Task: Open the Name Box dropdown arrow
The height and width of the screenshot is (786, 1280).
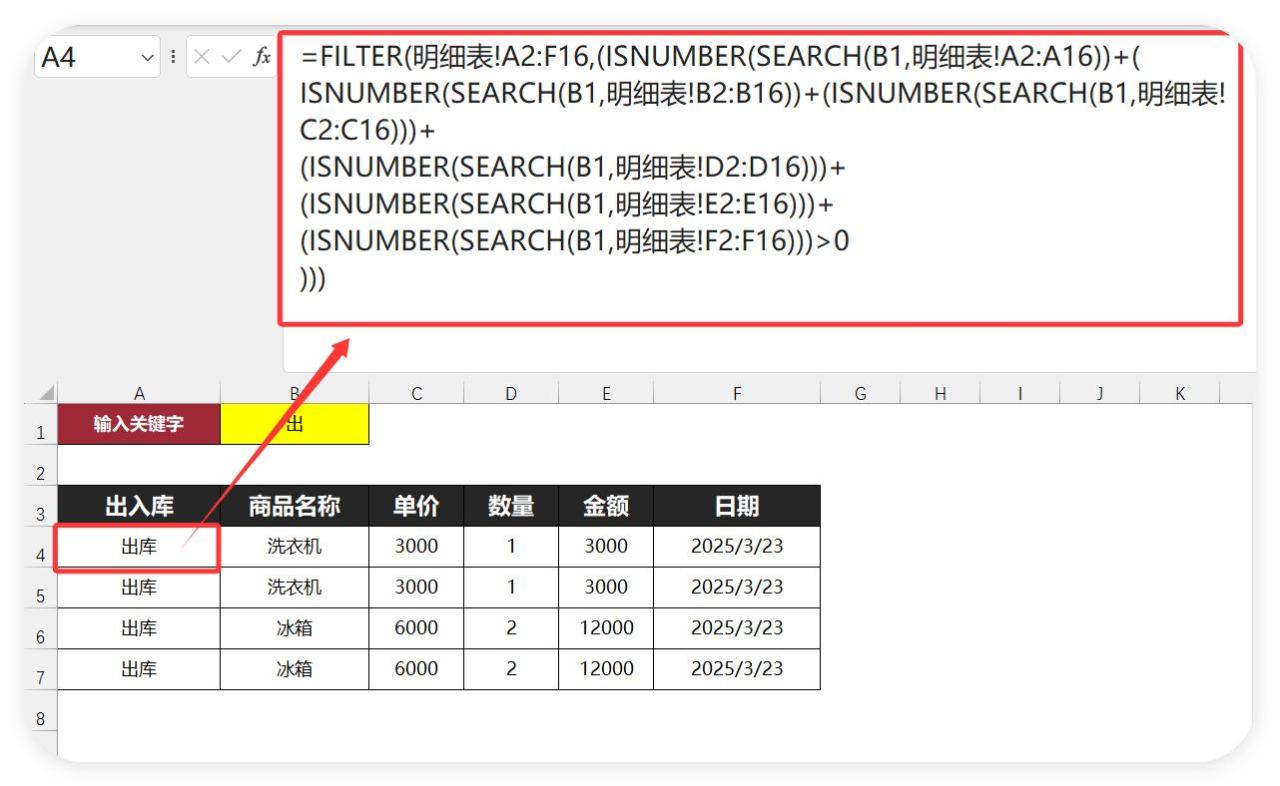Action: 149,58
